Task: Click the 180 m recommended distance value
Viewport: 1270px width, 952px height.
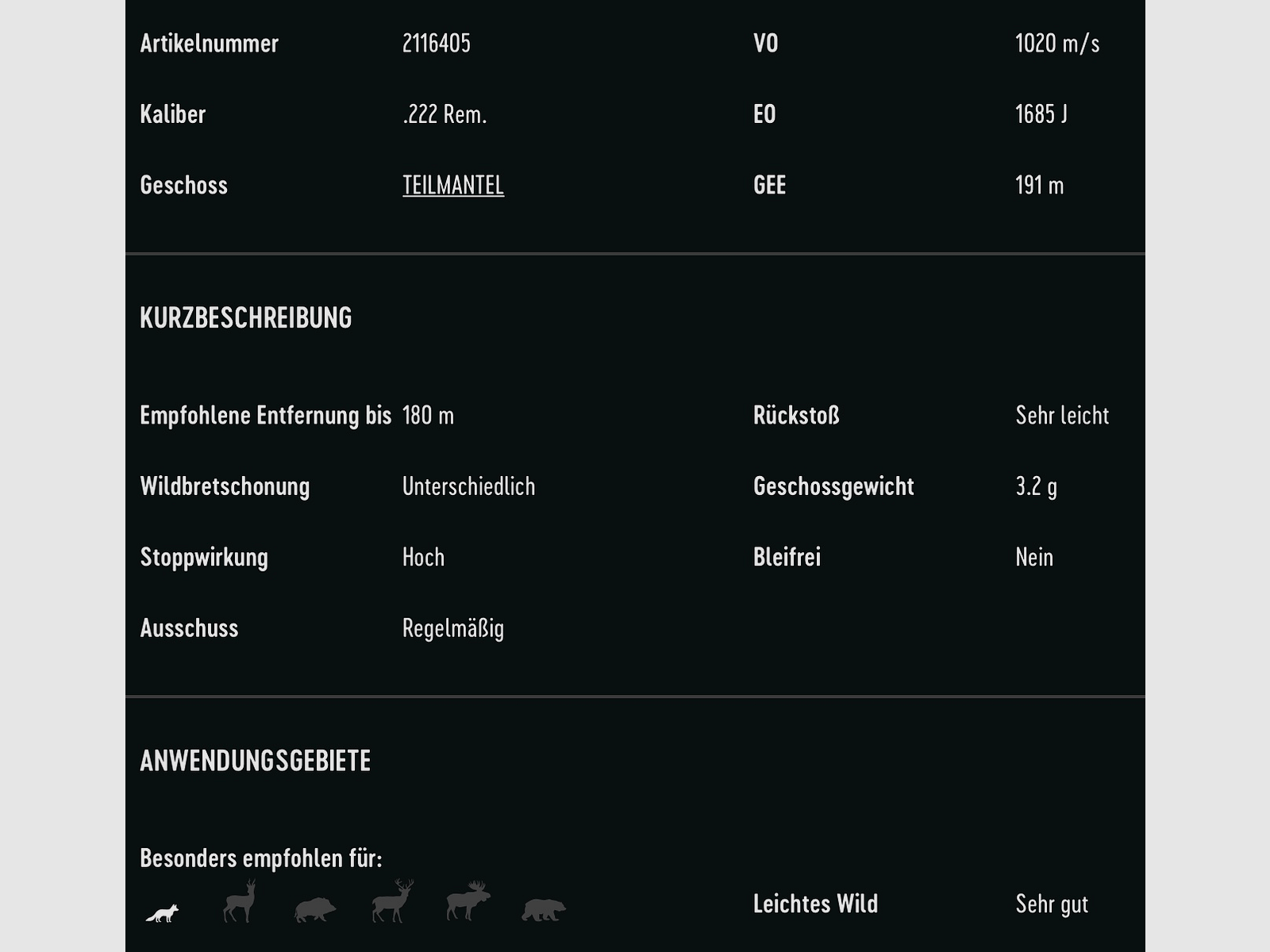Action: click(x=429, y=415)
